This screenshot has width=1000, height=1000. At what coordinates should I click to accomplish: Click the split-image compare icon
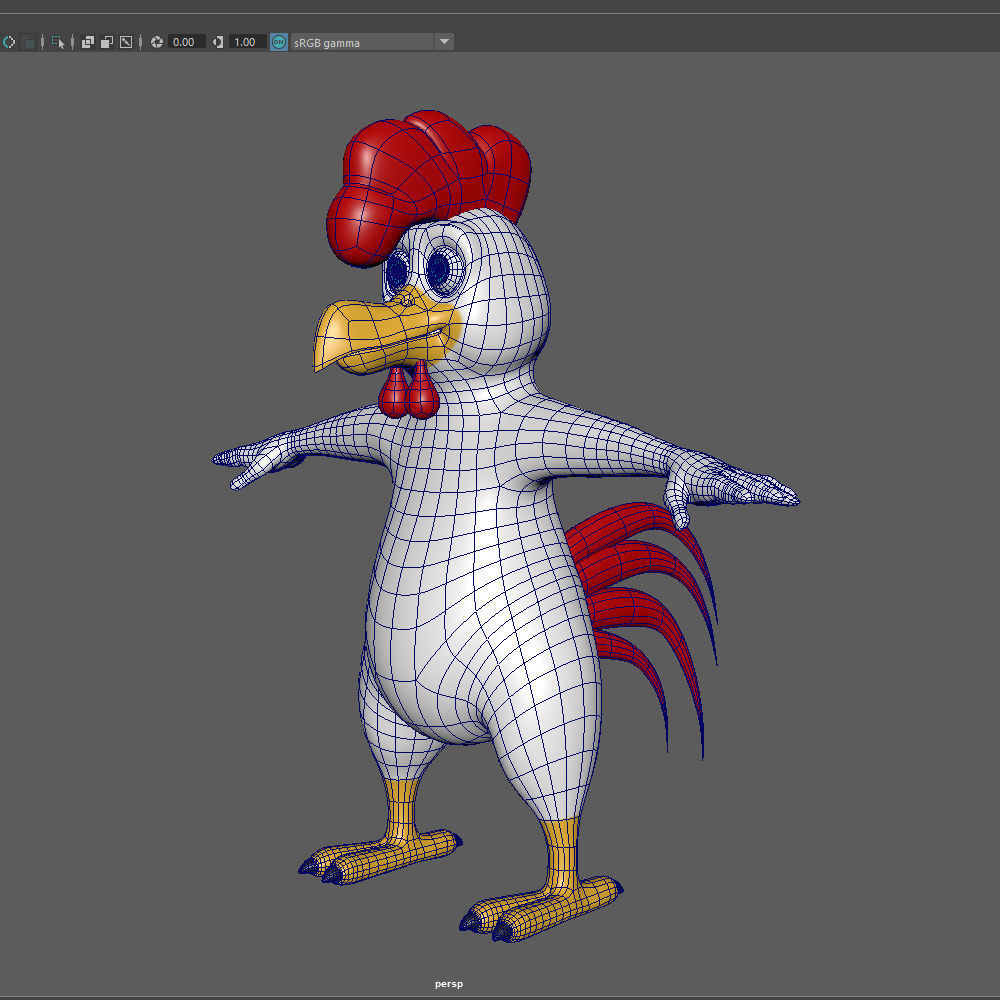tap(126, 42)
